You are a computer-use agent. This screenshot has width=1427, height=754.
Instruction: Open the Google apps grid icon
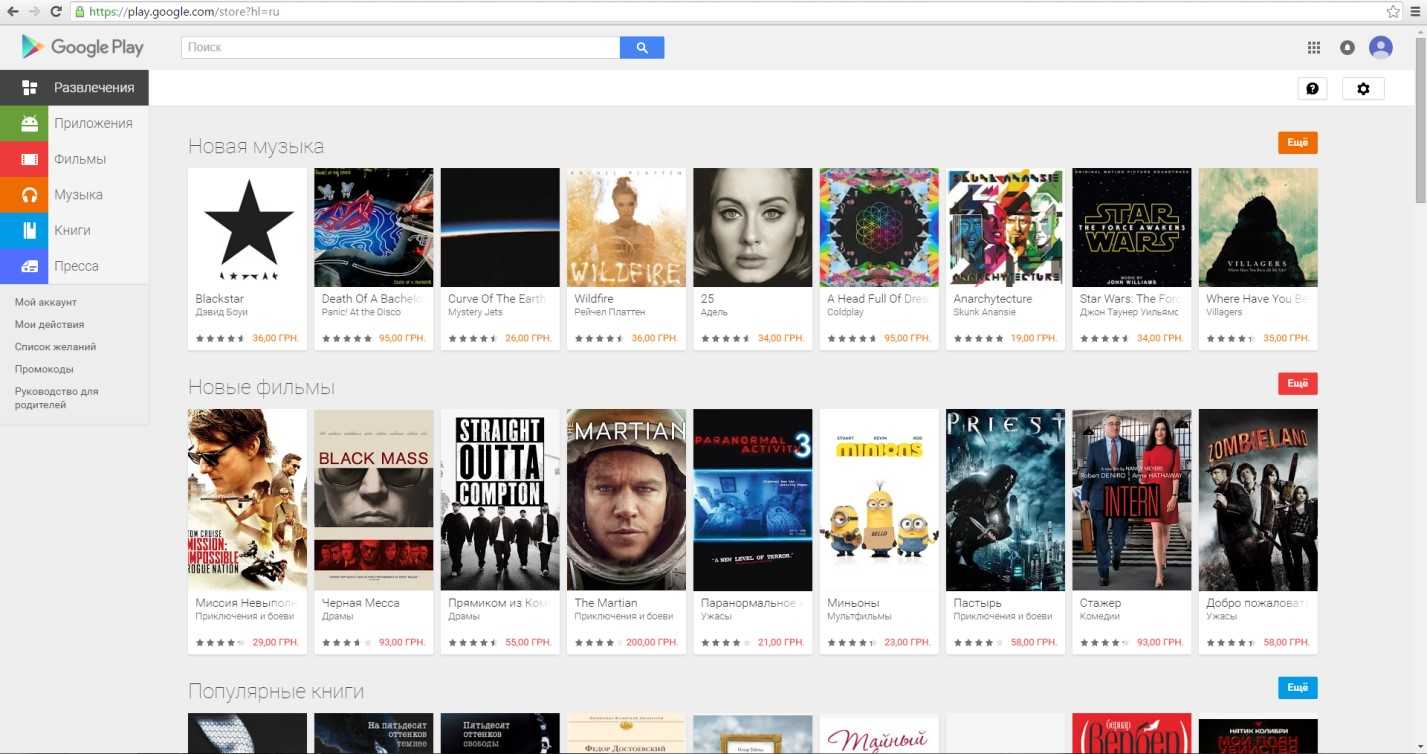pos(1314,47)
